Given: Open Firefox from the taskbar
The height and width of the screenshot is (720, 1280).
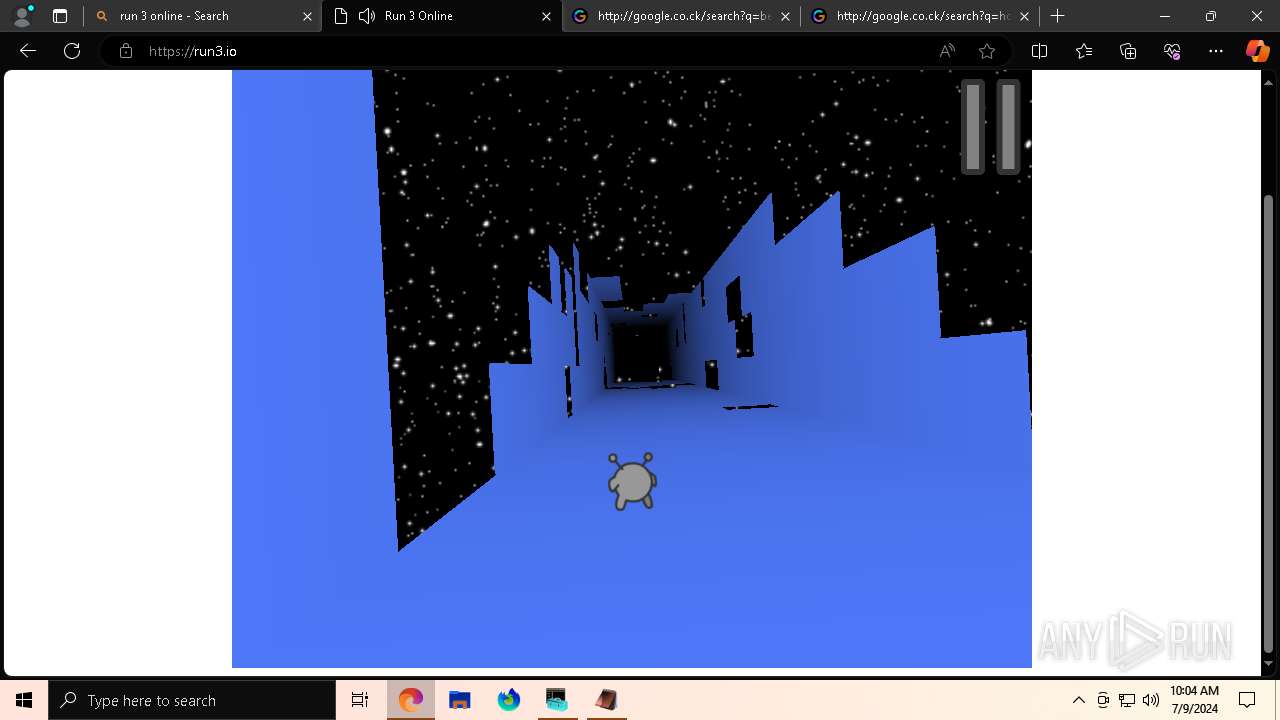Looking at the screenshot, I should click(x=509, y=700).
